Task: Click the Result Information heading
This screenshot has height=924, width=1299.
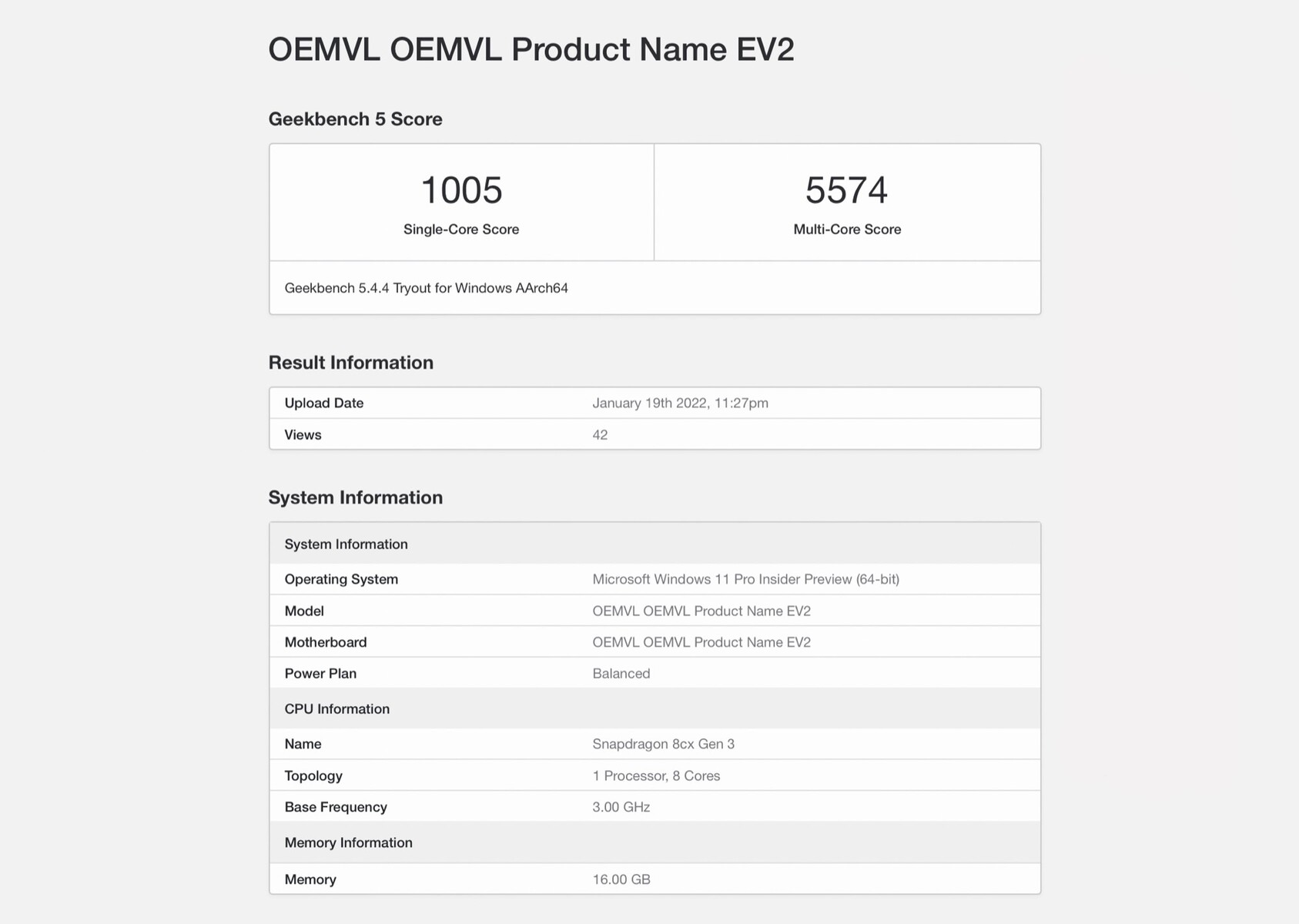Action: pyautogui.click(x=350, y=363)
